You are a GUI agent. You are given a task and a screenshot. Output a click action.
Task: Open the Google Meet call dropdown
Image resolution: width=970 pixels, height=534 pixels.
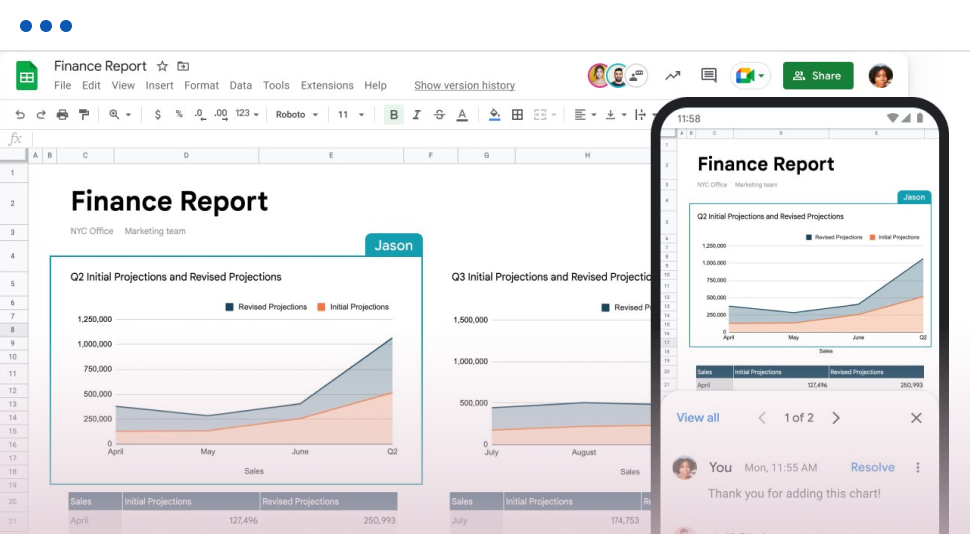(x=750, y=76)
